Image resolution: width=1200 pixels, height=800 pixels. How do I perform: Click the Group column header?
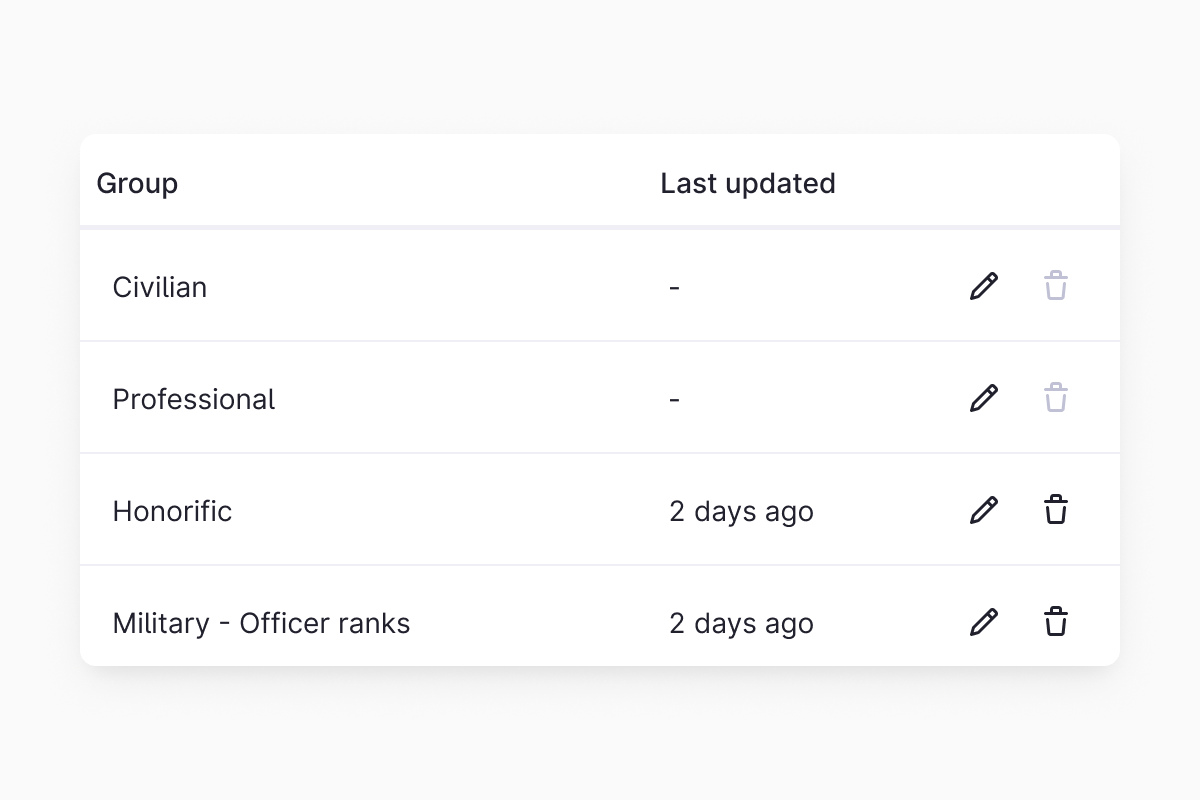tap(137, 184)
